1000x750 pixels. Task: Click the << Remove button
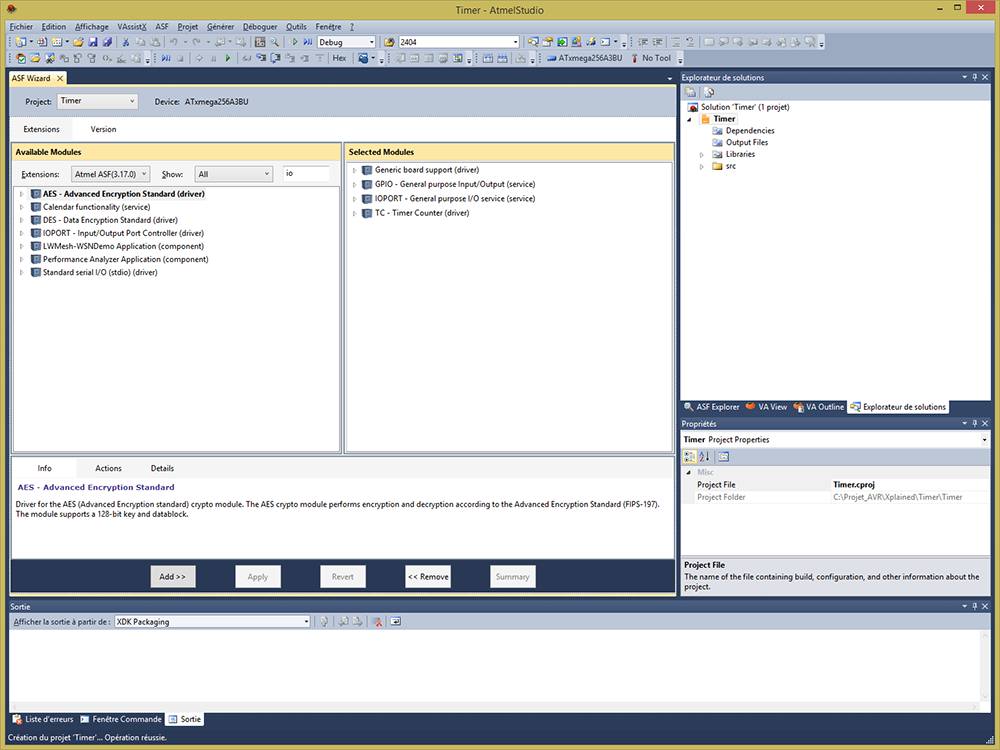point(428,577)
